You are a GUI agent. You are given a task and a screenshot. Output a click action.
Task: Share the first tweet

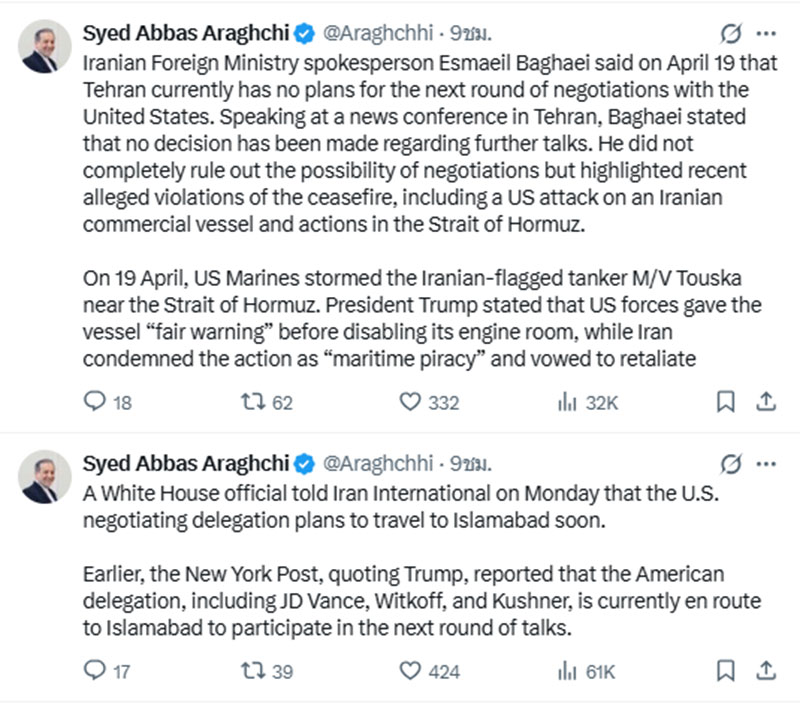765,402
